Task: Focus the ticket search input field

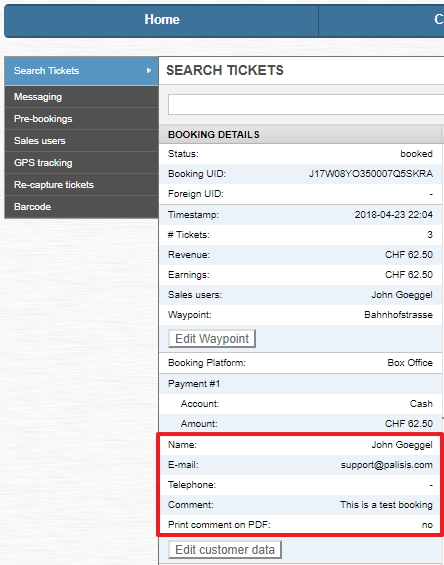Action: click(306, 104)
